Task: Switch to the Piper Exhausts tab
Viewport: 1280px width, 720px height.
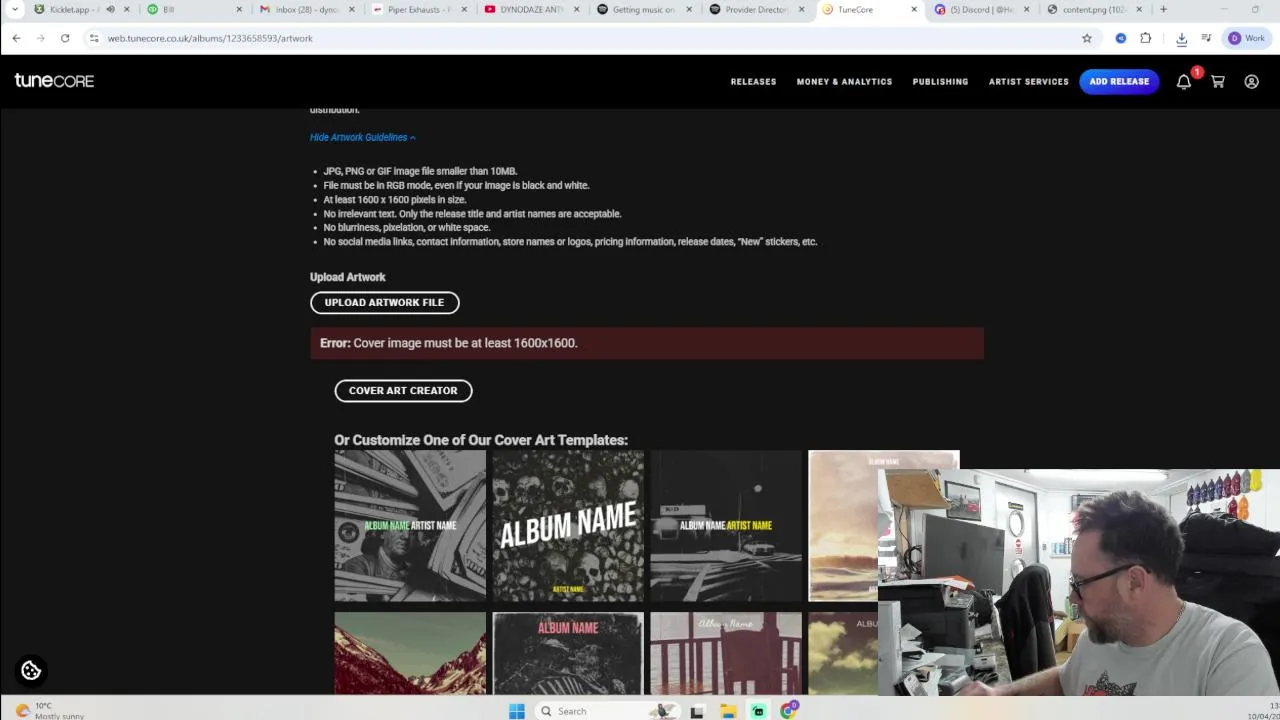Action: (x=418, y=10)
